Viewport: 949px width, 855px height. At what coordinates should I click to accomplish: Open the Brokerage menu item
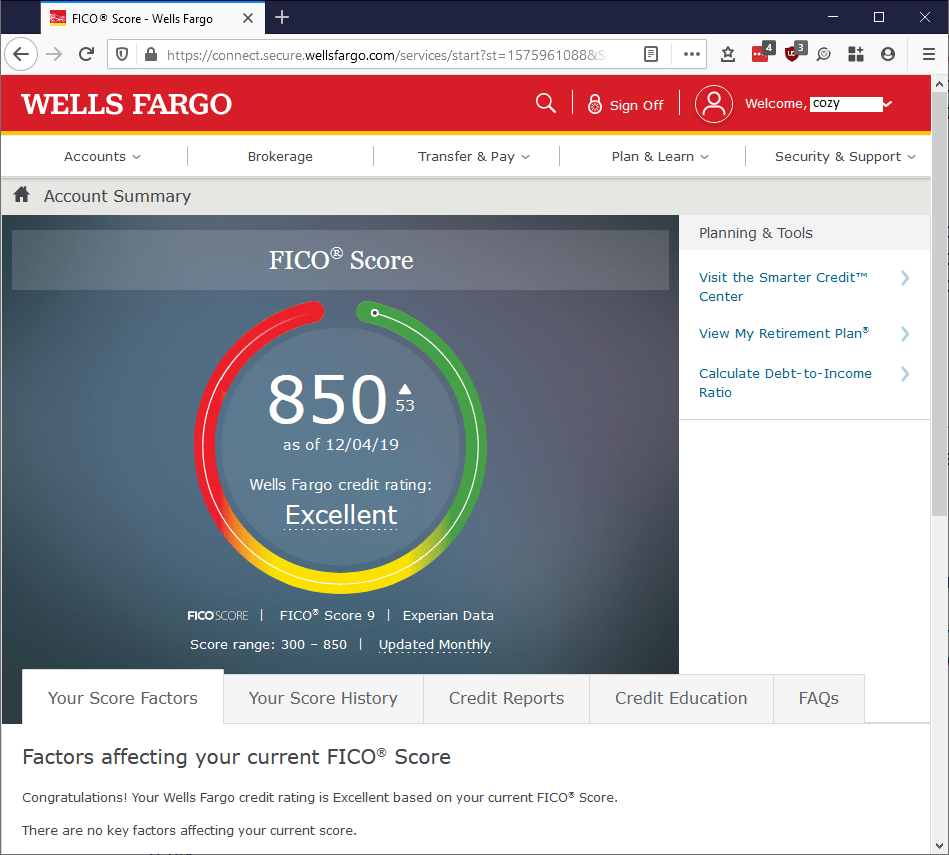pyautogui.click(x=280, y=157)
